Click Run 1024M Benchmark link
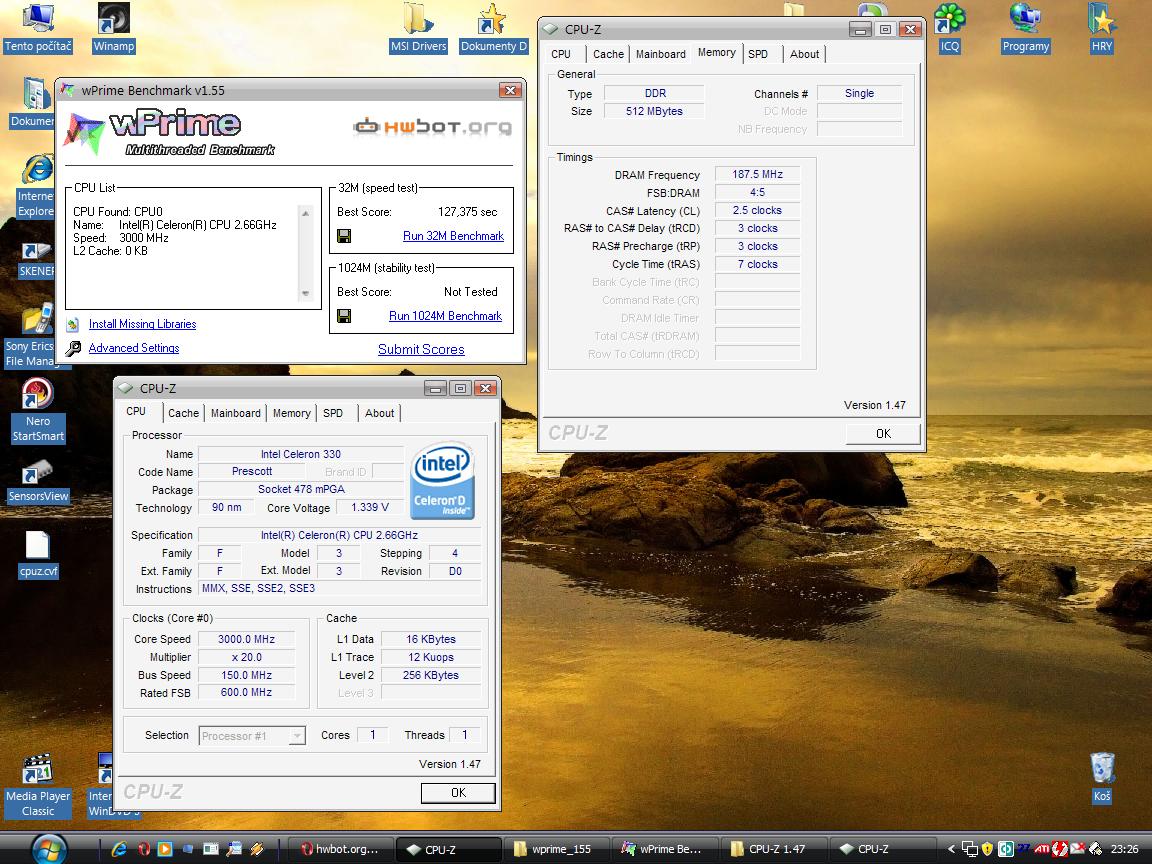 click(x=445, y=316)
